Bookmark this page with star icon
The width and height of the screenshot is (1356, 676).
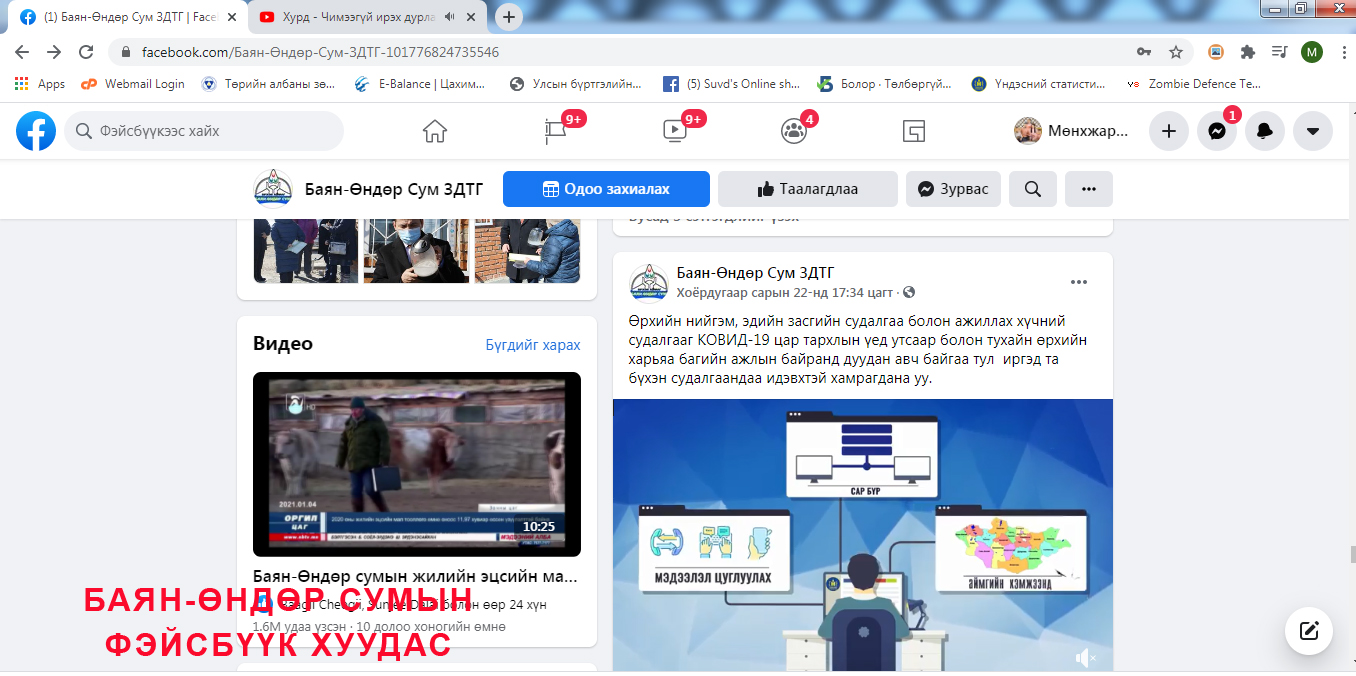point(1176,52)
